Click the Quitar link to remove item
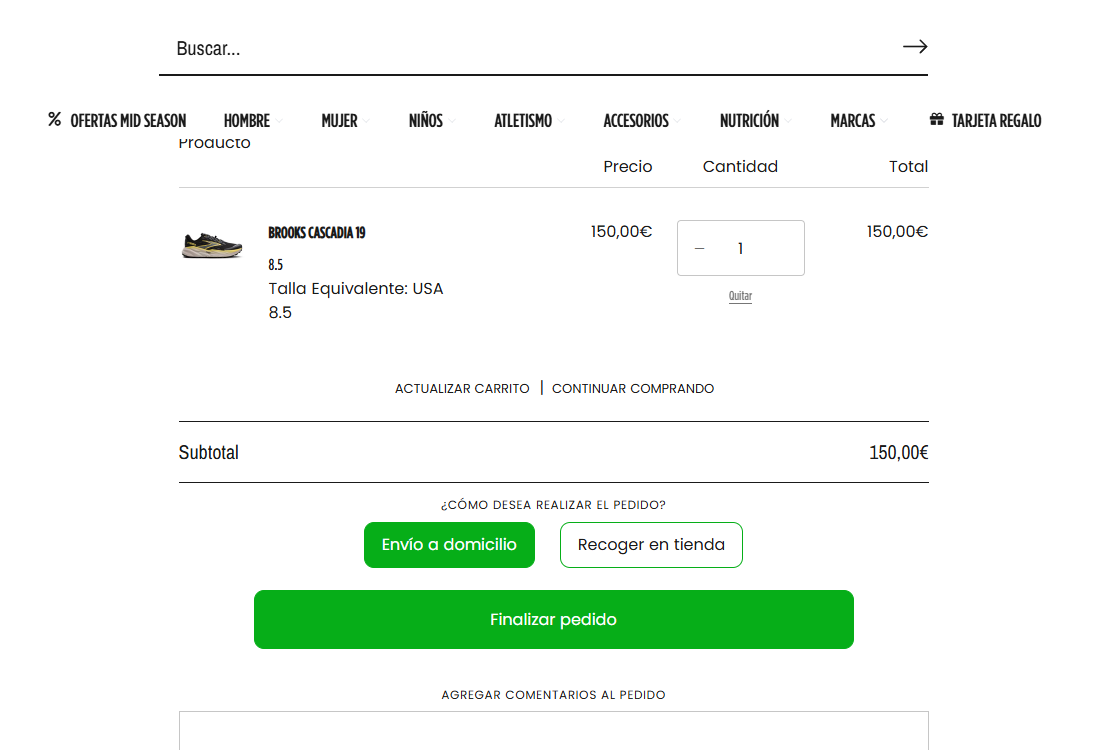This screenshot has height=750, width=1098. [x=740, y=296]
